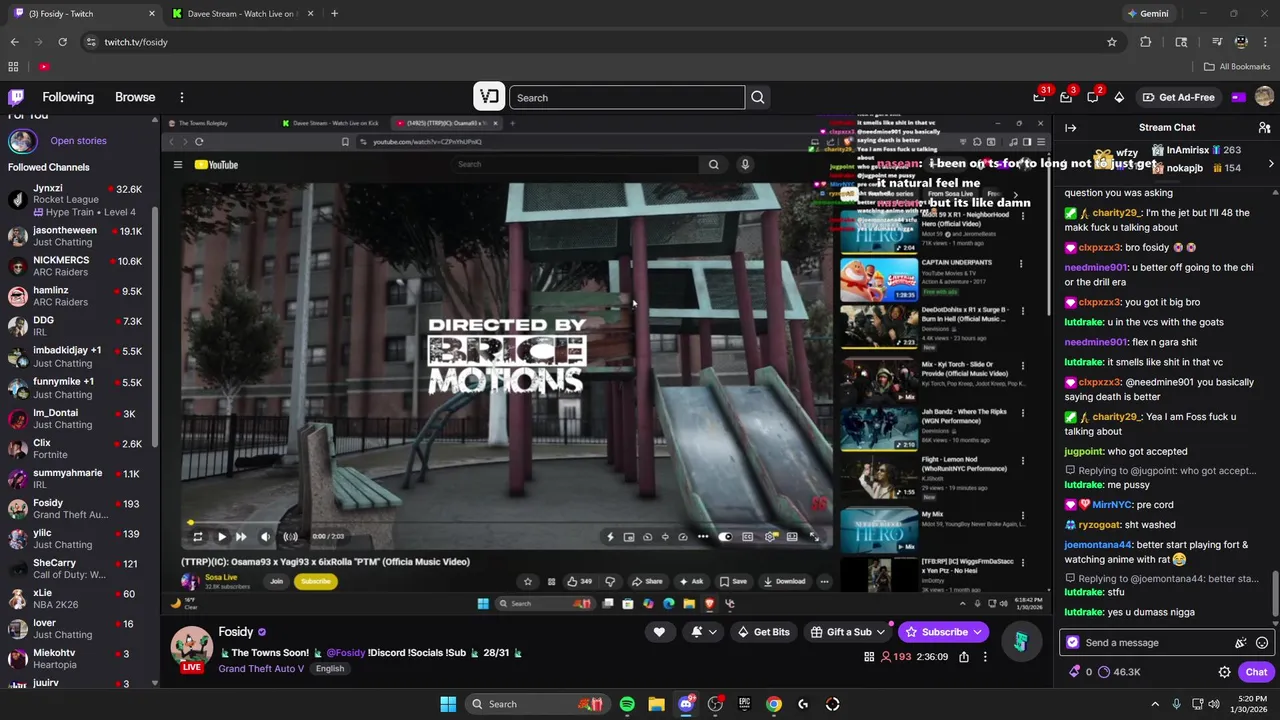Click the YouTube bookmark shortcut icon
Image resolution: width=1280 pixels, height=720 pixels.
[x=44, y=67]
